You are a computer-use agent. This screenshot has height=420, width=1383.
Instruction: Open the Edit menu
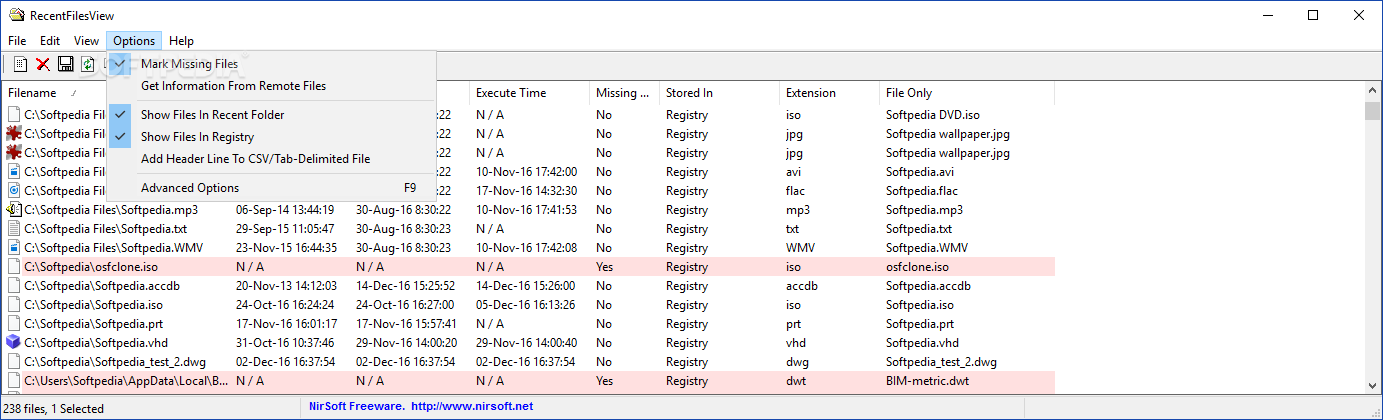pyautogui.click(x=50, y=41)
